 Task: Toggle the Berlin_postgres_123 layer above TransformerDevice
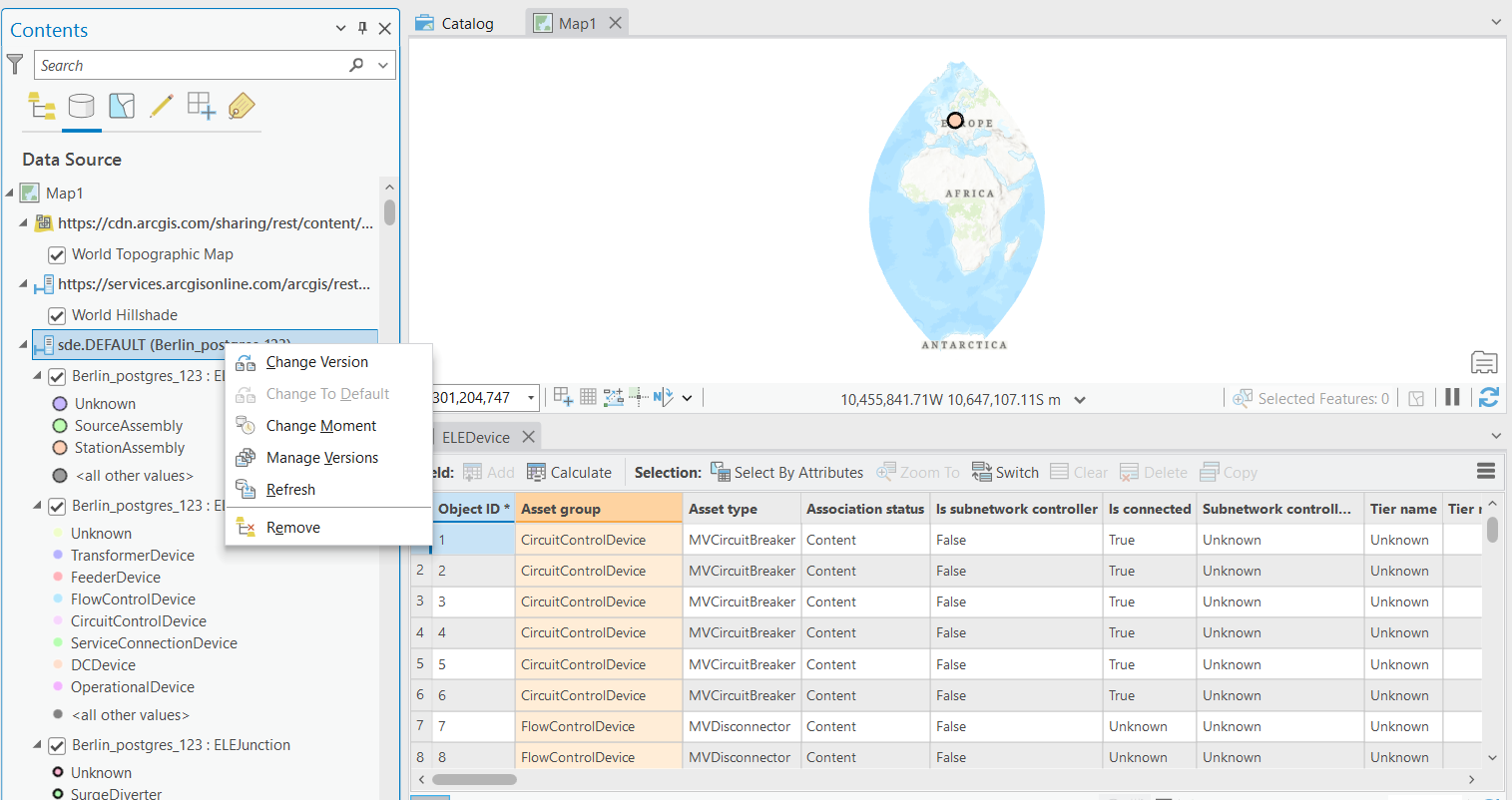[x=57, y=507]
